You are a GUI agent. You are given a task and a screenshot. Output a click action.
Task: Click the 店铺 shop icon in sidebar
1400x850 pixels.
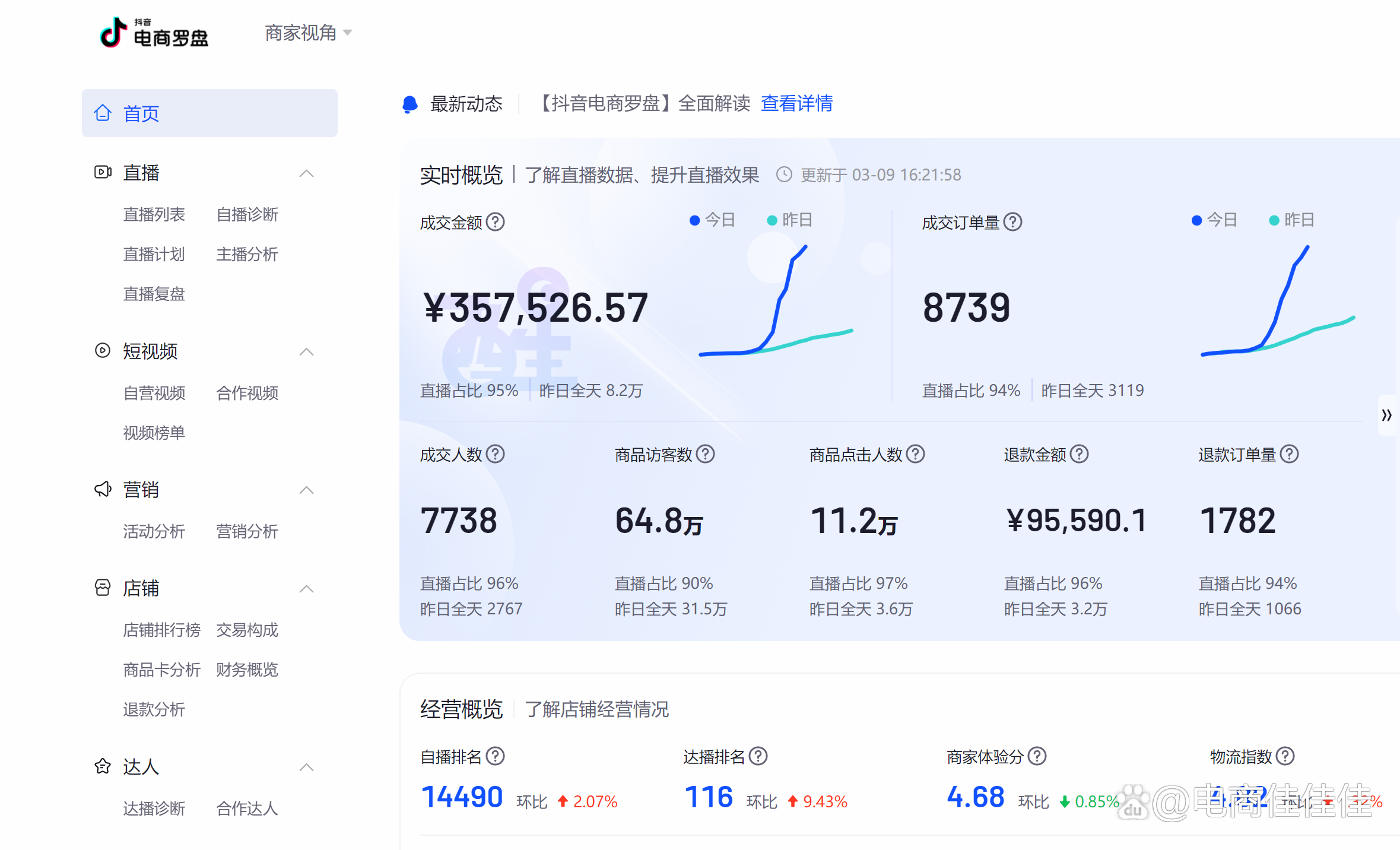[103, 588]
